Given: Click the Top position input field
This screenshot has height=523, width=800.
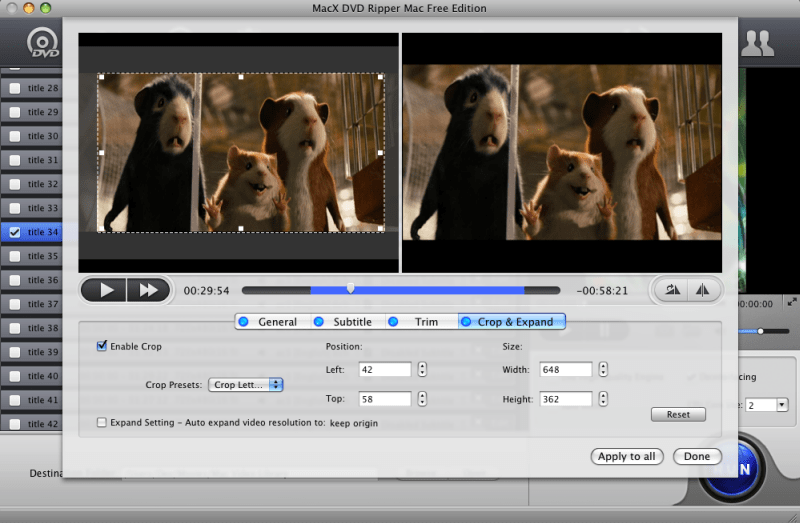Looking at the screenshot, I should [385, 399].
